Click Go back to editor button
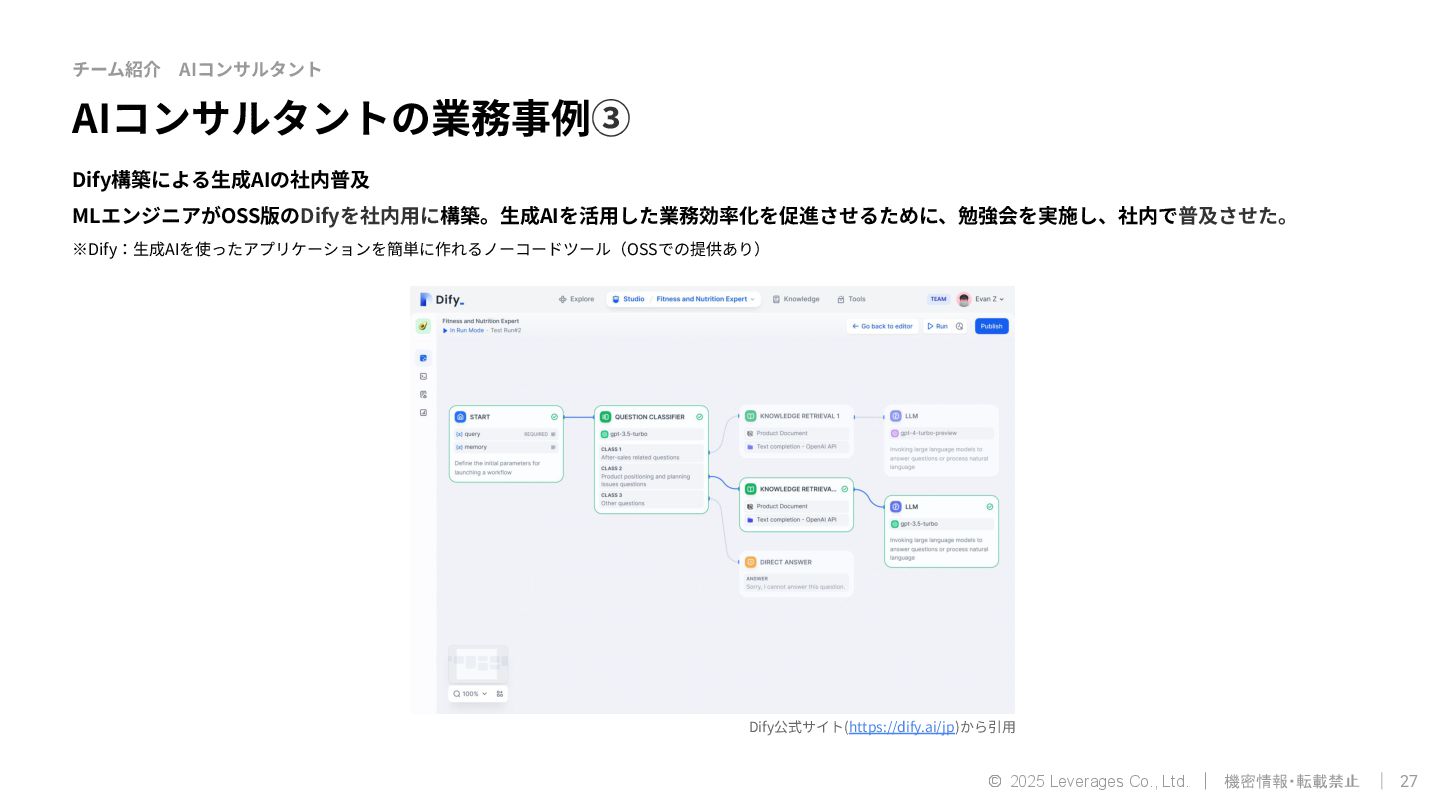The image size is (1440, 810). (883, 326)
